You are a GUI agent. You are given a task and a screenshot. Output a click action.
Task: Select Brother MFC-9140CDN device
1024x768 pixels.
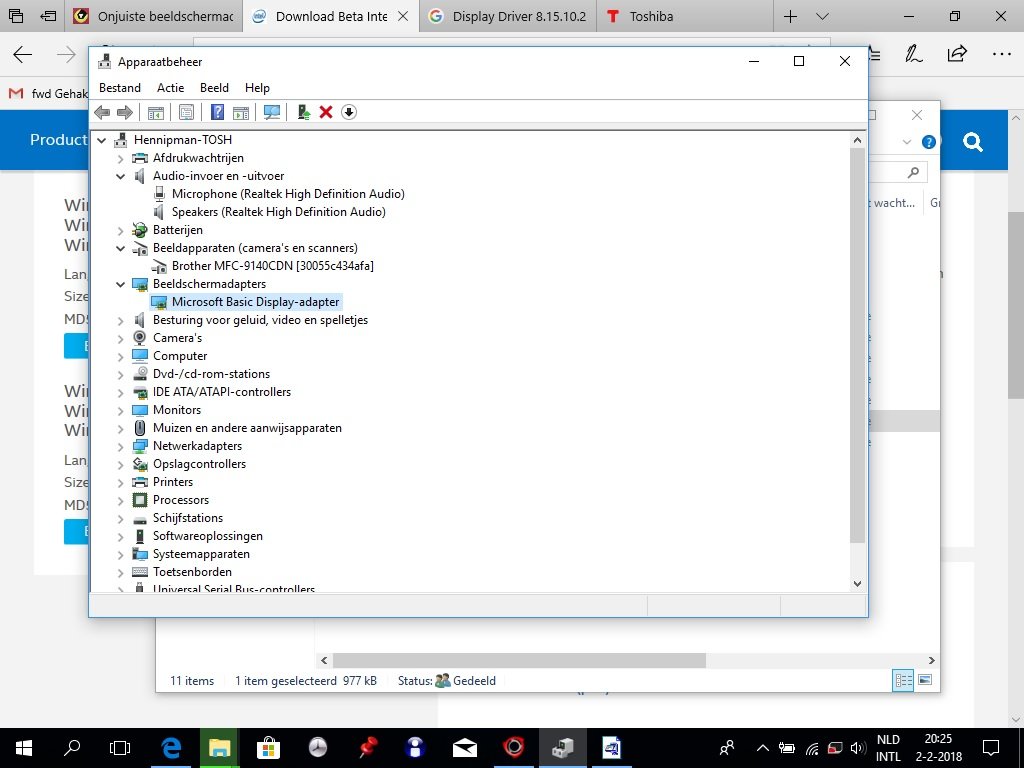(273, 266)
